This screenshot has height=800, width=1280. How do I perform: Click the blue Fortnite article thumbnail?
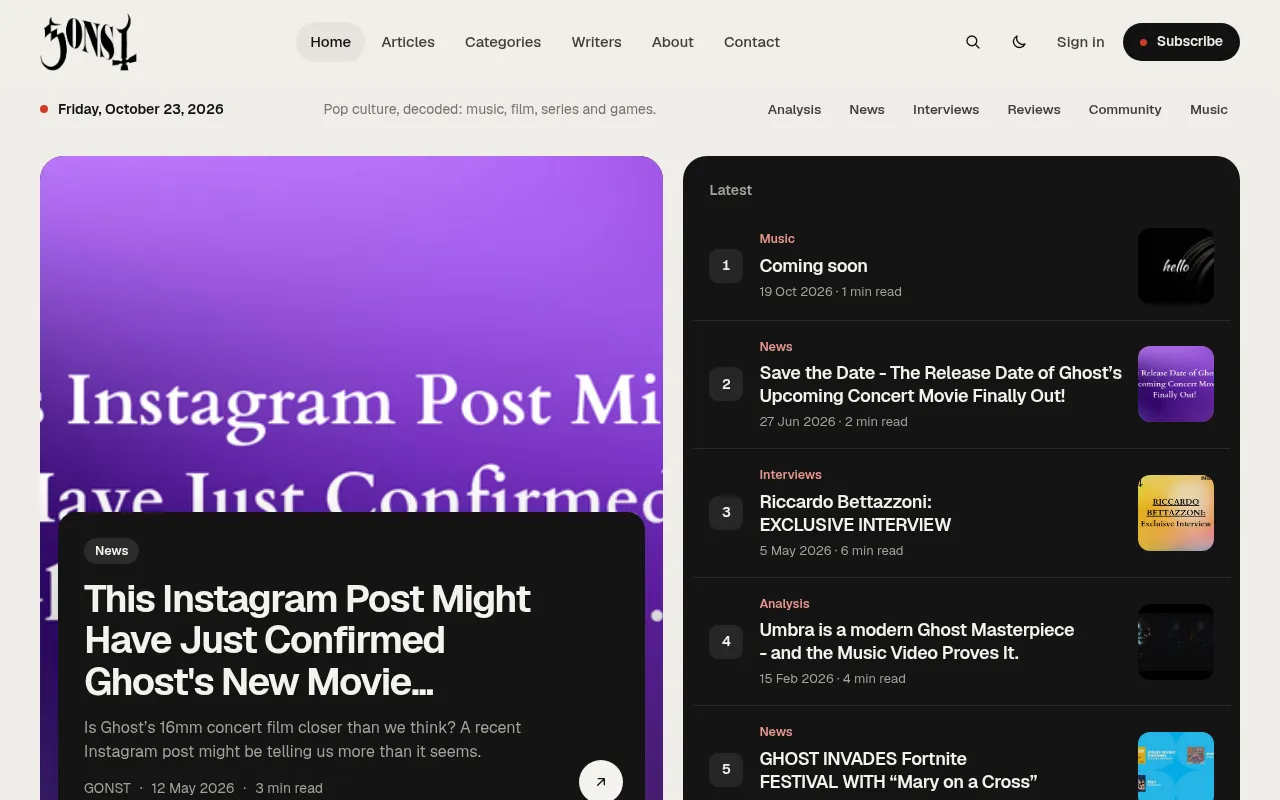[x=1176, y=766]
